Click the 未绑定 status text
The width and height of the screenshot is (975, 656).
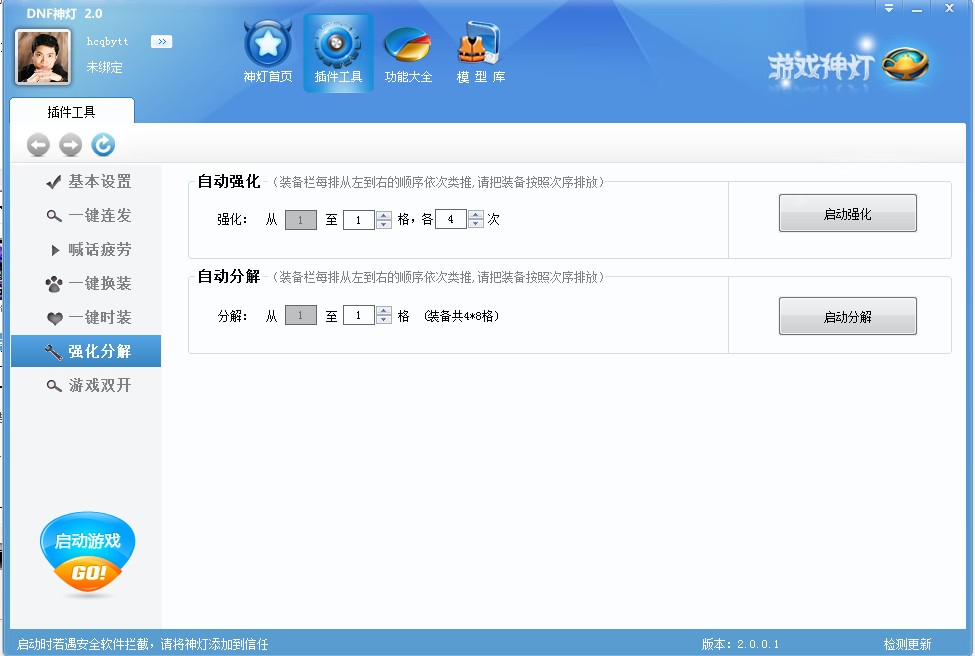coord(104,67)
